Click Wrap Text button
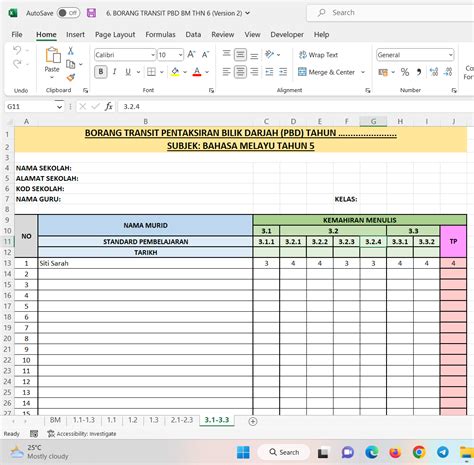Image resolution: width=474 pixels, height=465 pixels. [x=318, y=55]
